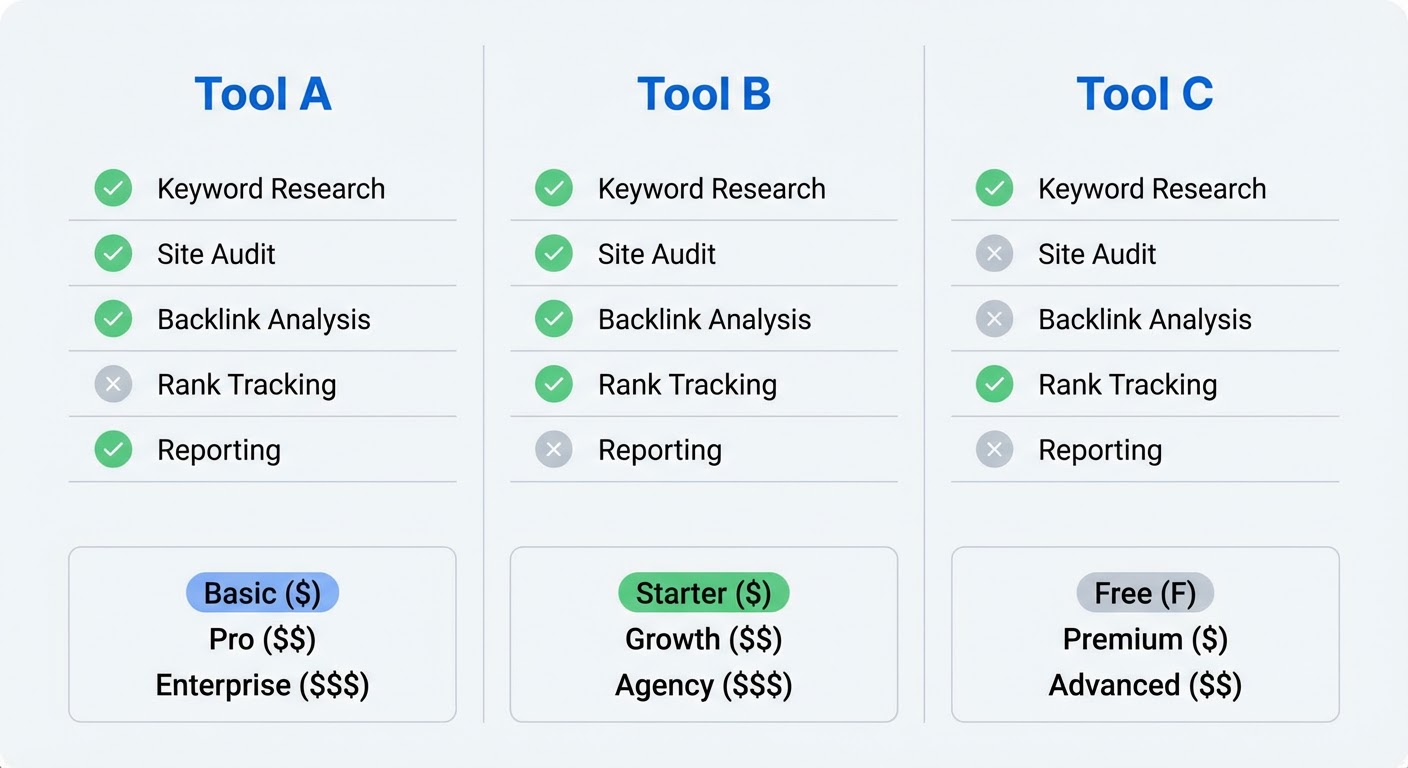Image resolution: width=1408 pixels, height=768 pixels.
Task: Click the Advanced ($$) plan text
Action: 1145,685
